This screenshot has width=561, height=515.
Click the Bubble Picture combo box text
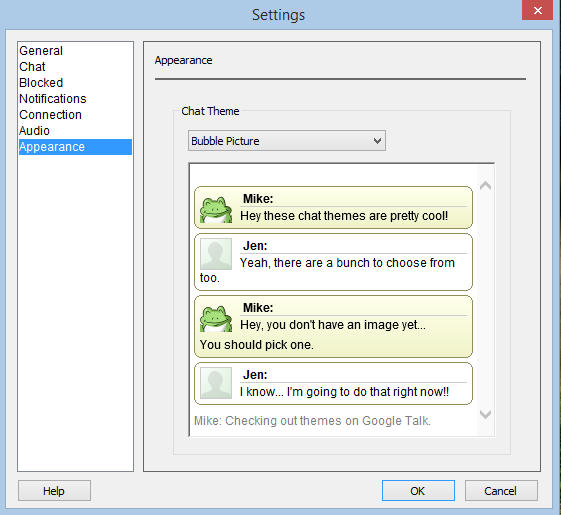[x=225, y=141]
